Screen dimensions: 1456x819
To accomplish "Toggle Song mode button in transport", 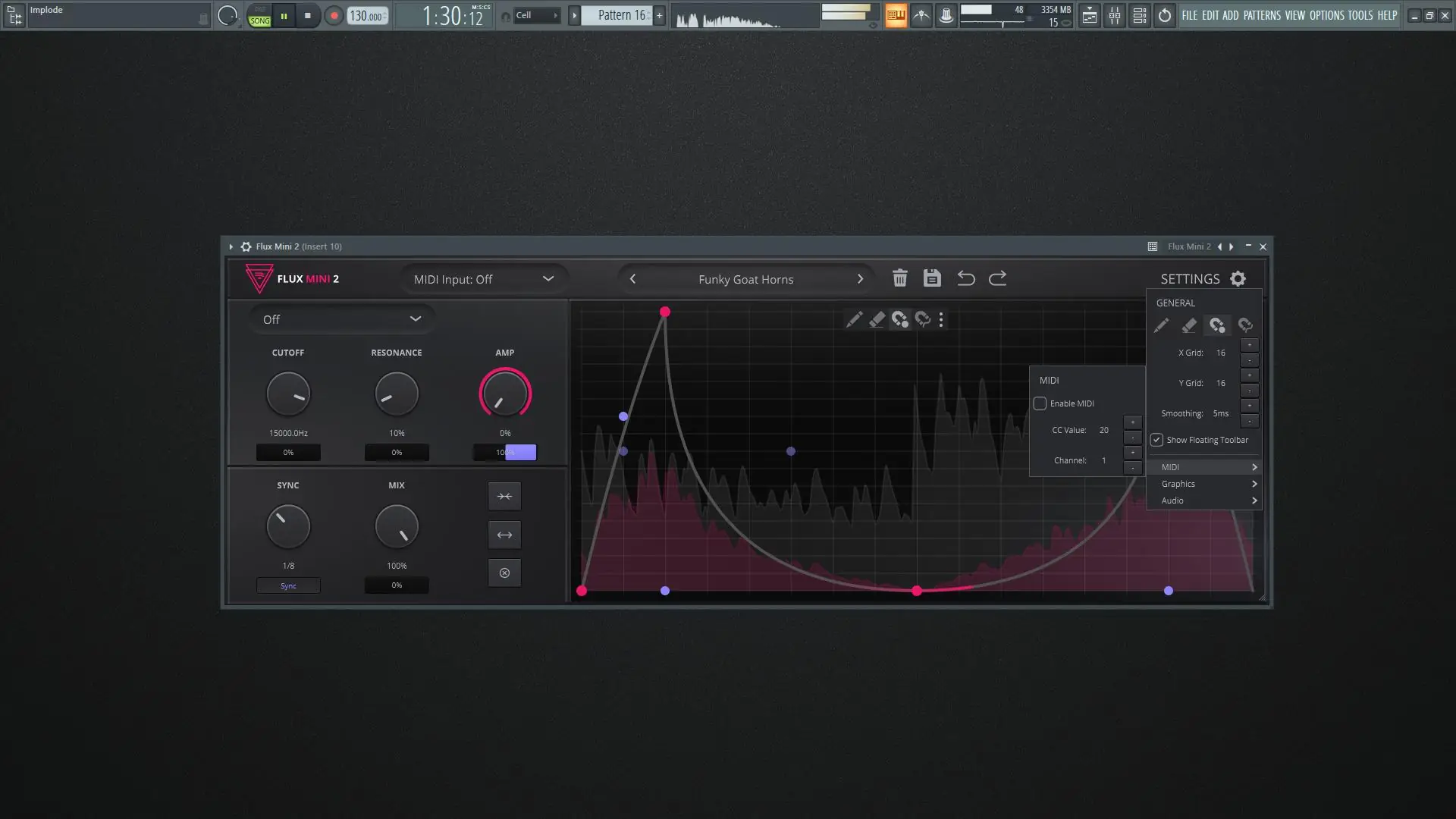I will tap(259, 20).
